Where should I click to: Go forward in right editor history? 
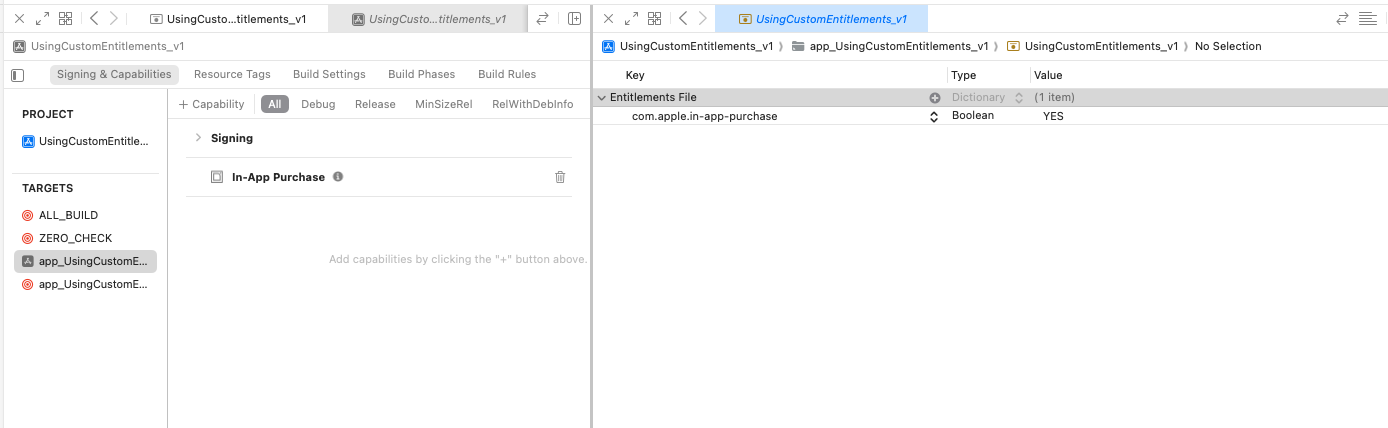(703, 18)
